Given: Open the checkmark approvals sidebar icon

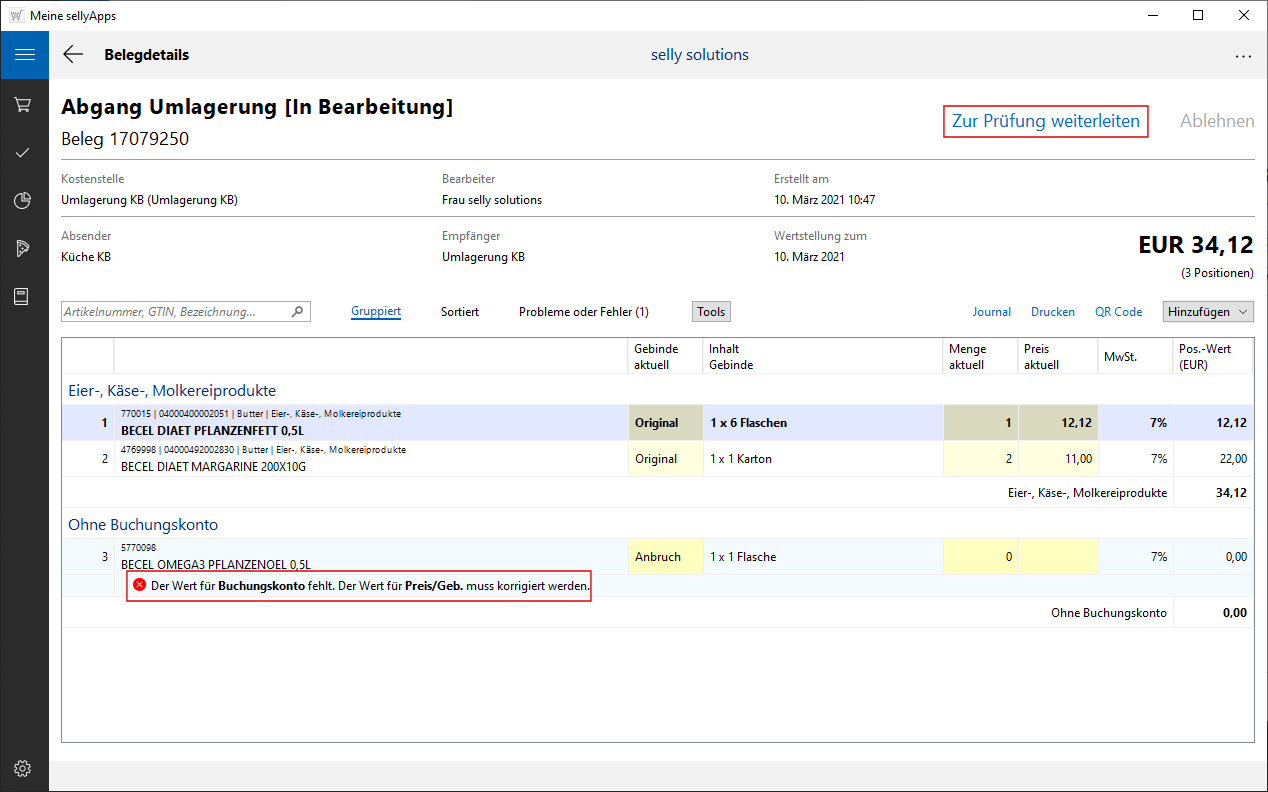Looking at the screenshot, I should pyautogui.click(x=24, y=152).
